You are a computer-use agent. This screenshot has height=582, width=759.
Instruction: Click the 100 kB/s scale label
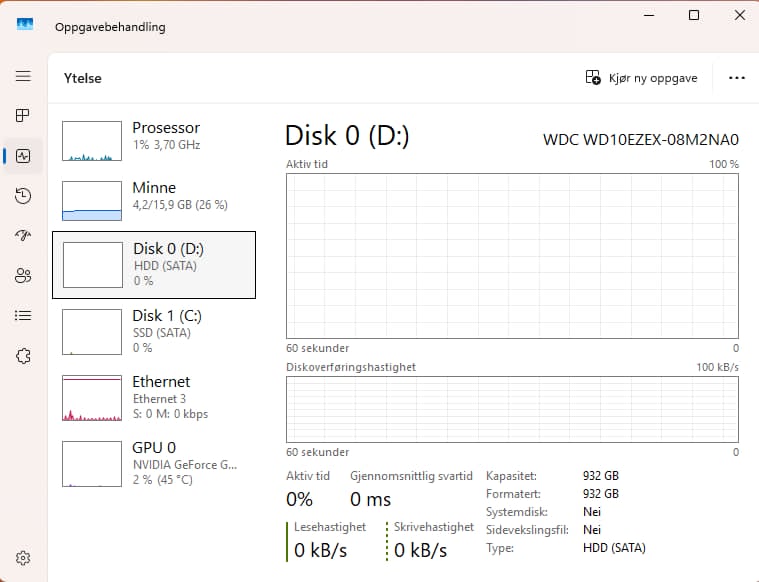pyautogui.click(x=717, y=368)
